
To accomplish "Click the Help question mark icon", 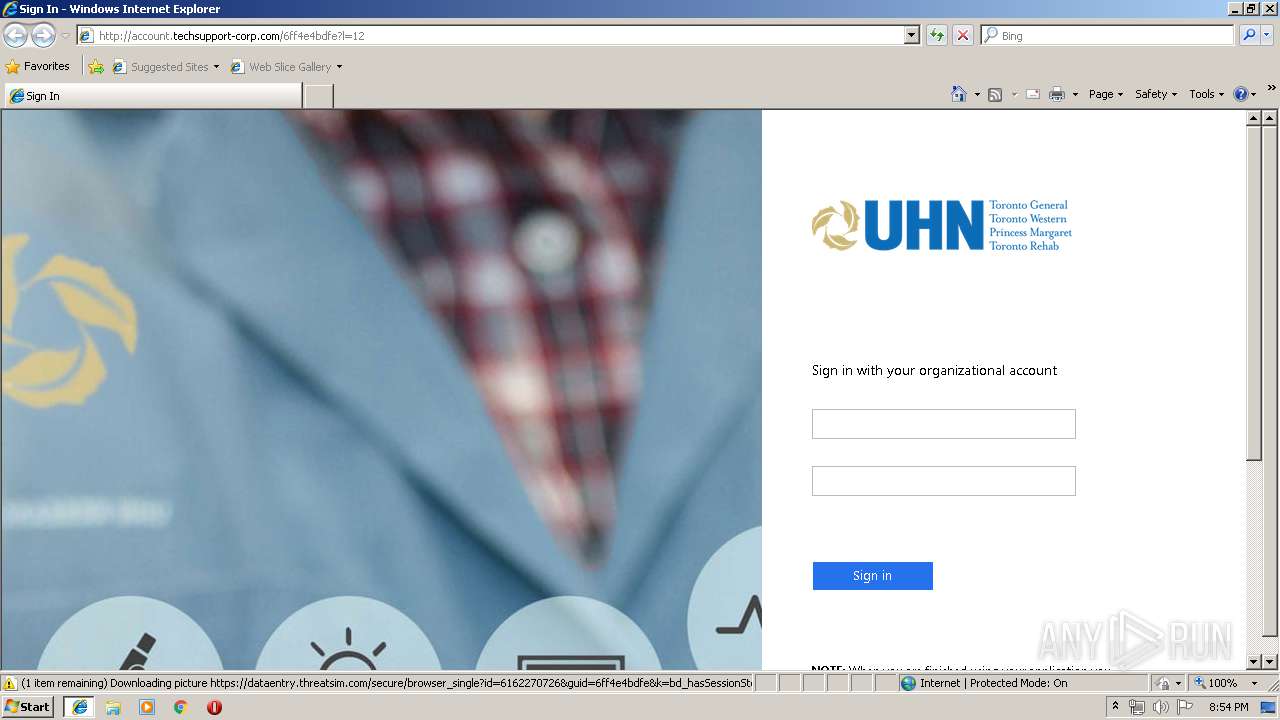I will 1241,94.
